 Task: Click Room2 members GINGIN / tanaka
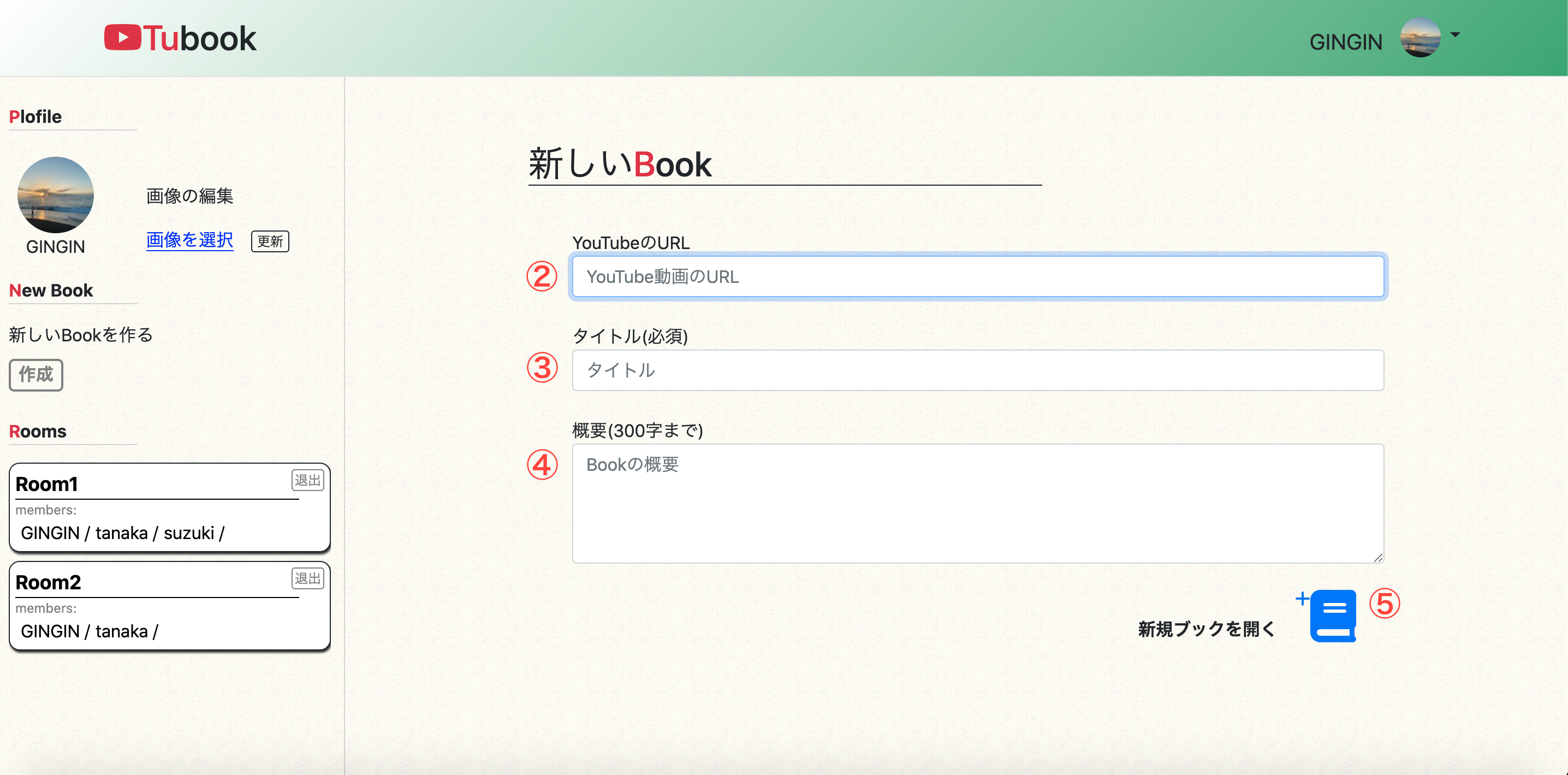(90, 631)
